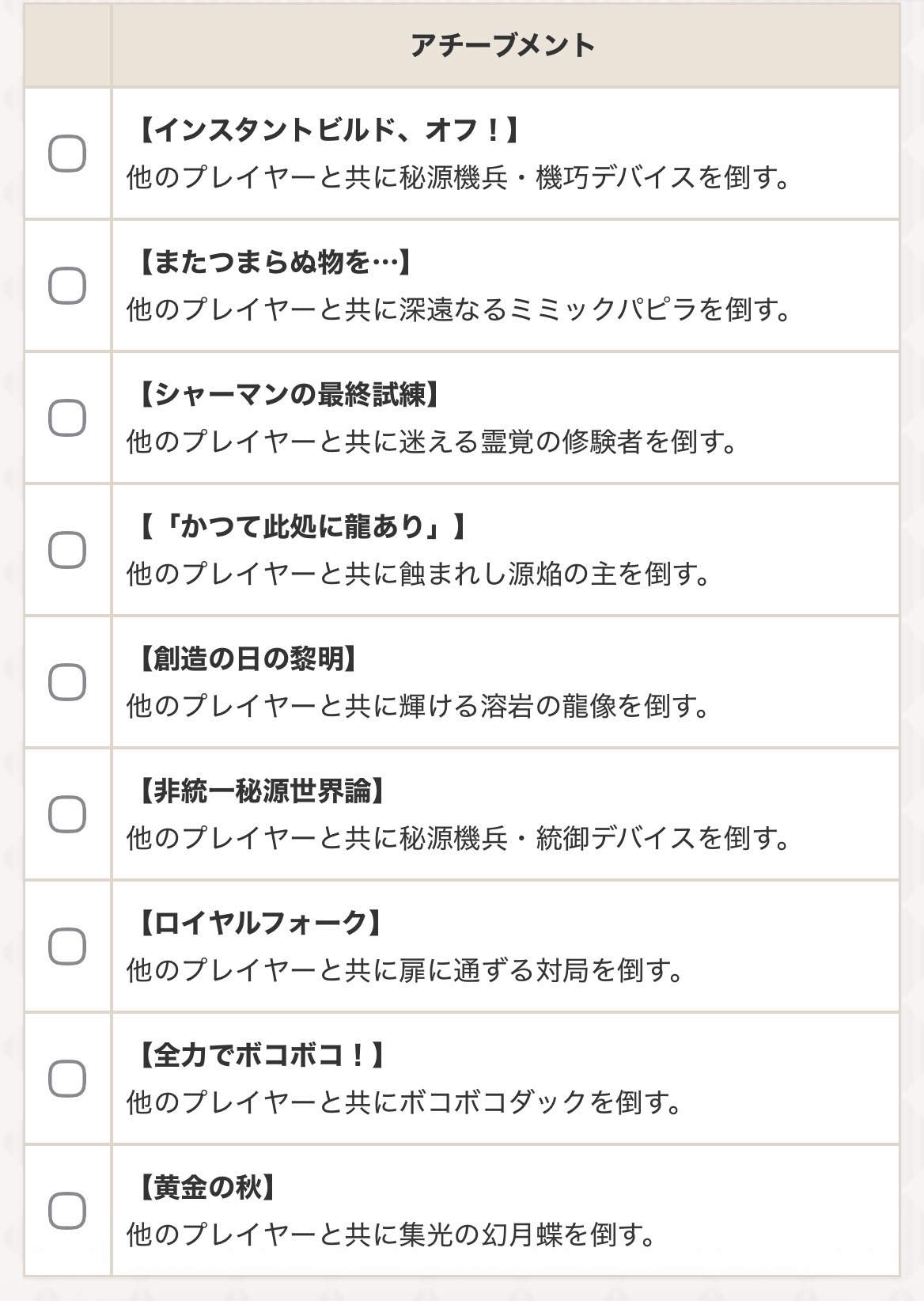Select the 集光の幻月蝶 description text
The image size is (924, 1301).
(x=392, y=1235)
